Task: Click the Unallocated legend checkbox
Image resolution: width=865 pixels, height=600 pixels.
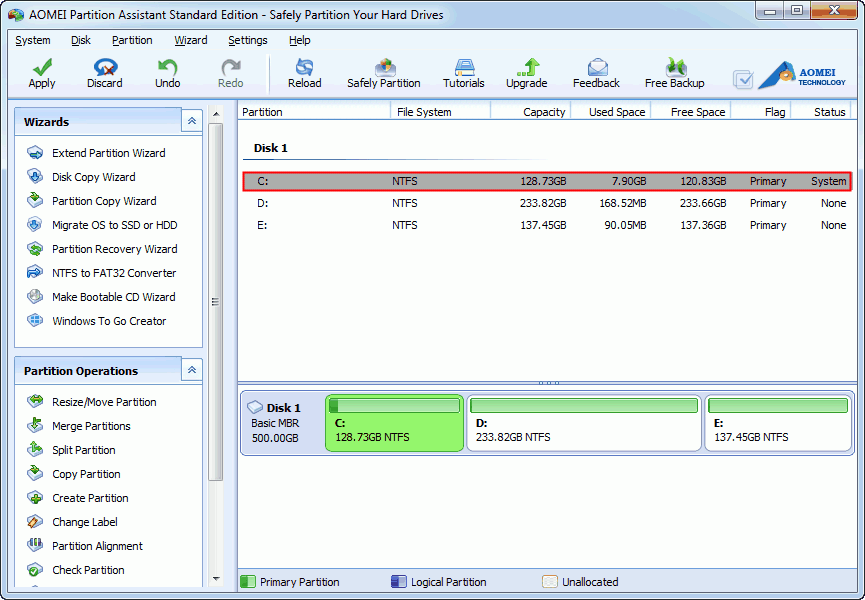Action: click(548, 581)
